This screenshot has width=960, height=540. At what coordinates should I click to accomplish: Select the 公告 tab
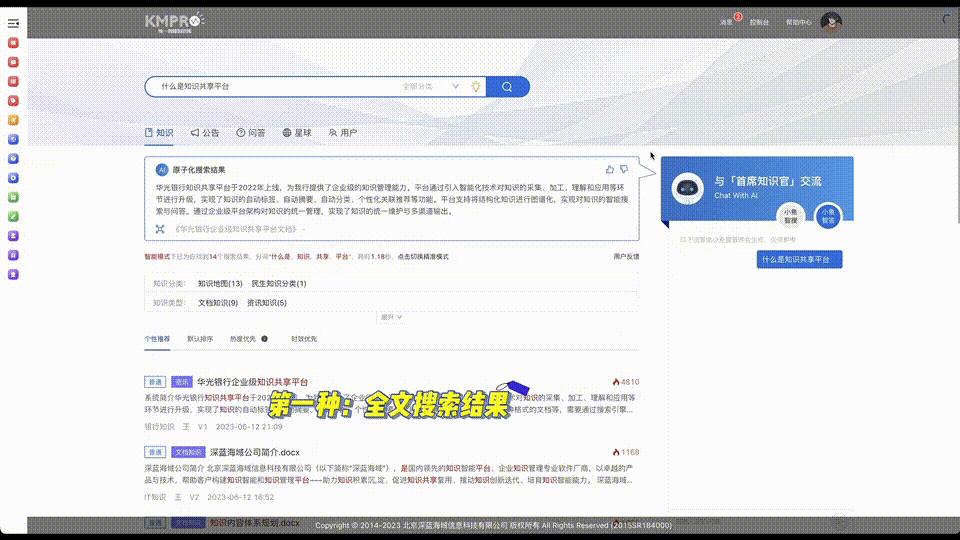point(205,133)
